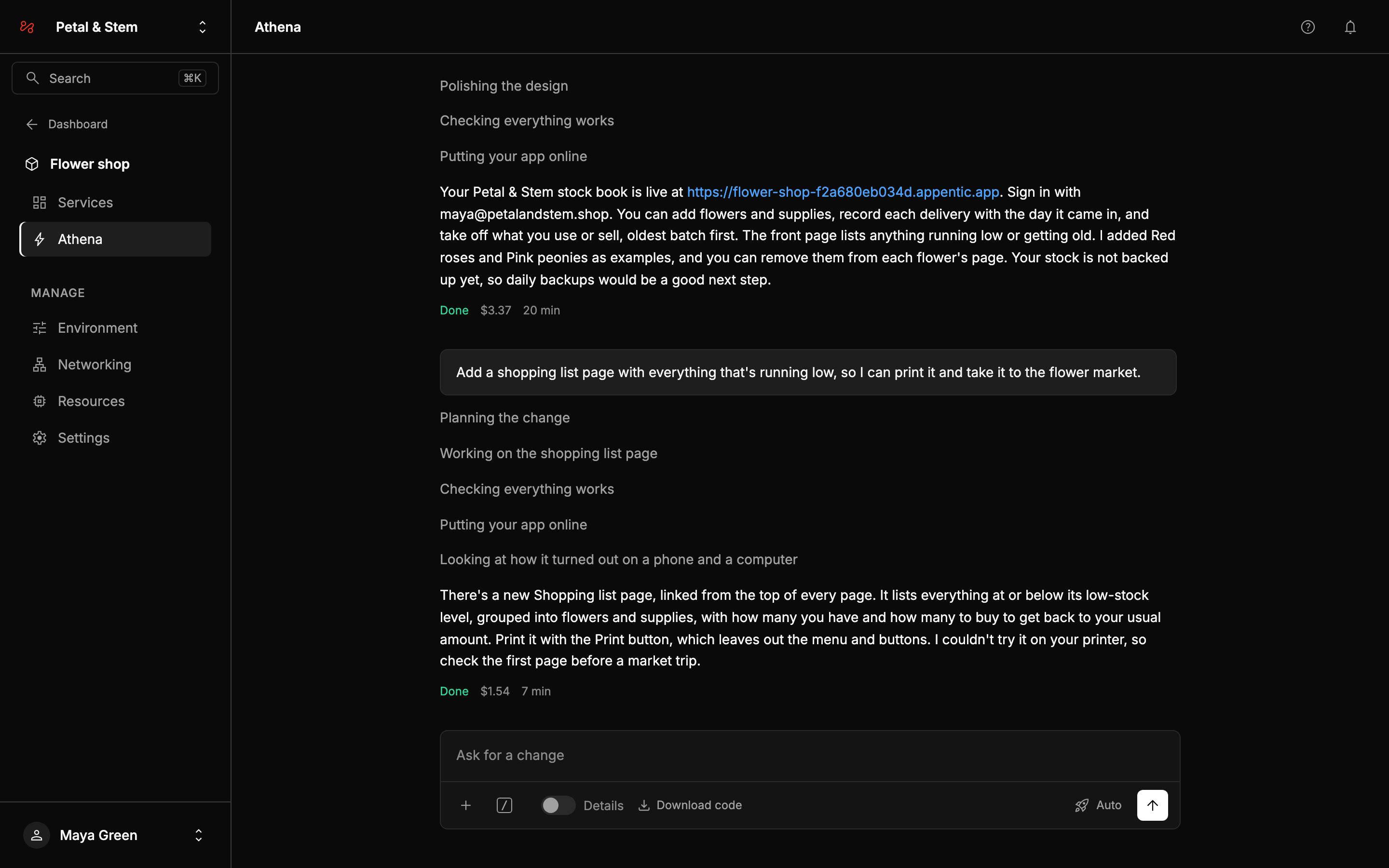Screen dimensions: 1389x868
Task: Download the code
Action: (x=690, y=805)
